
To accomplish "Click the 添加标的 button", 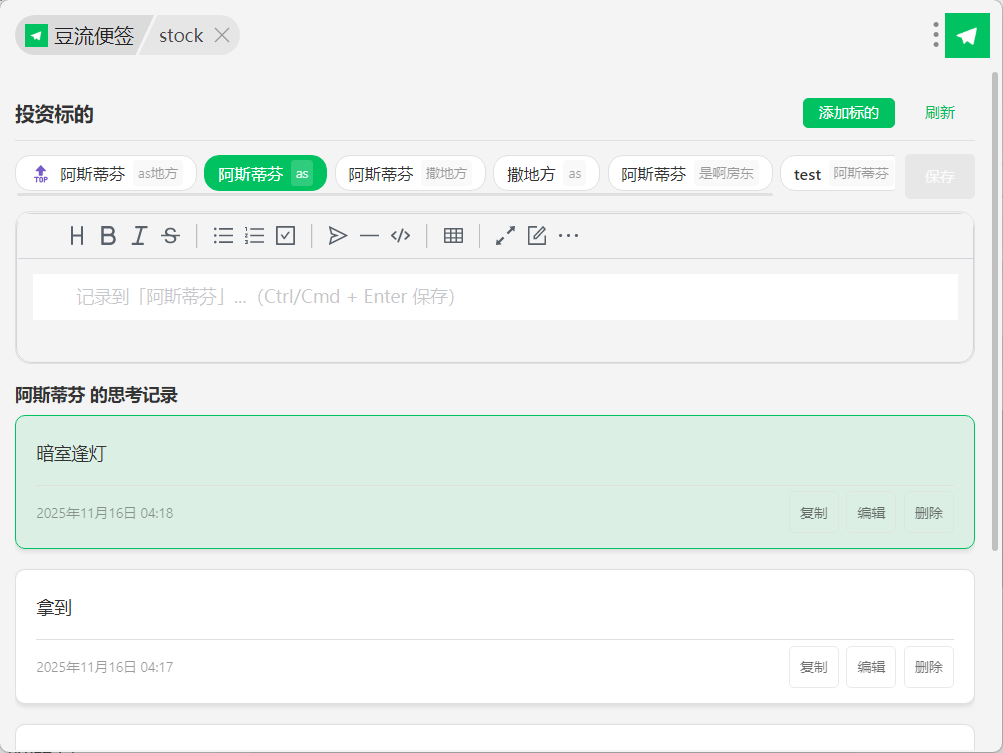I will pyautogui.click(x=848, y=113).
